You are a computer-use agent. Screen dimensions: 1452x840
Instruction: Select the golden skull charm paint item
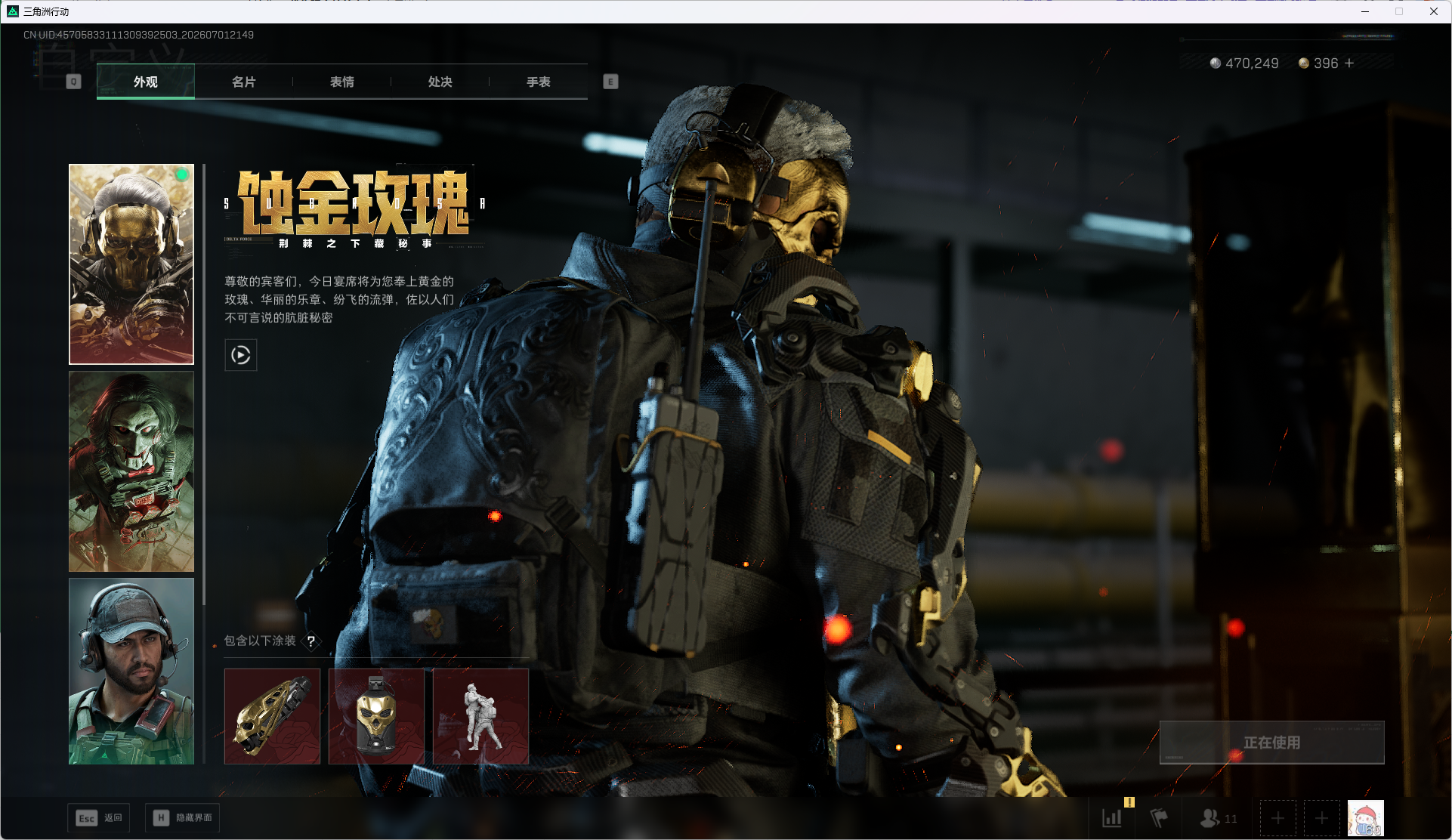point(376,716)
